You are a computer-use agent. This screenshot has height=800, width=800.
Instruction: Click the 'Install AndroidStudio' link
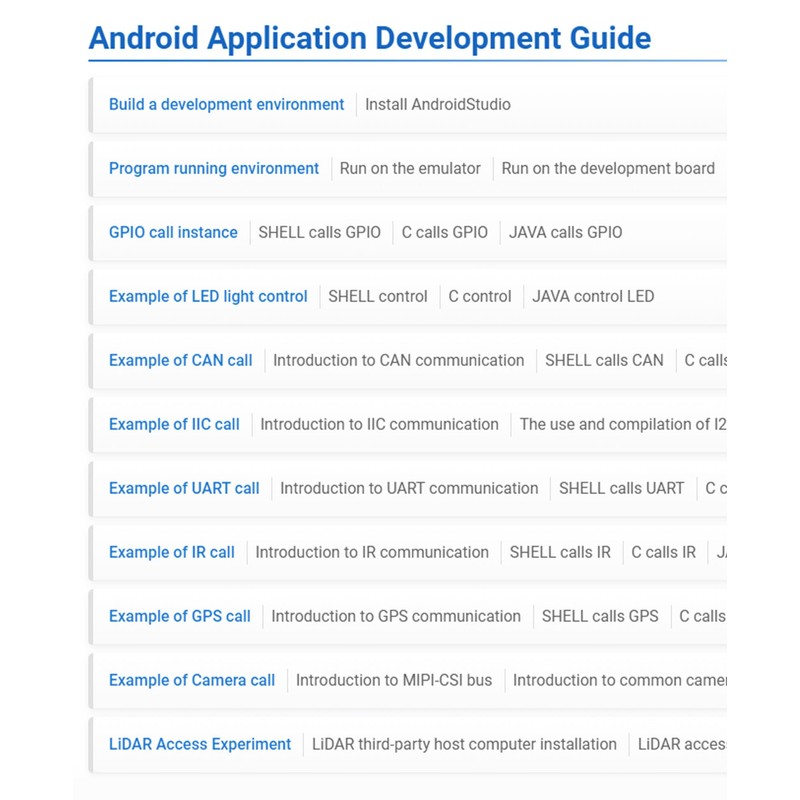[x=437, y=104]
